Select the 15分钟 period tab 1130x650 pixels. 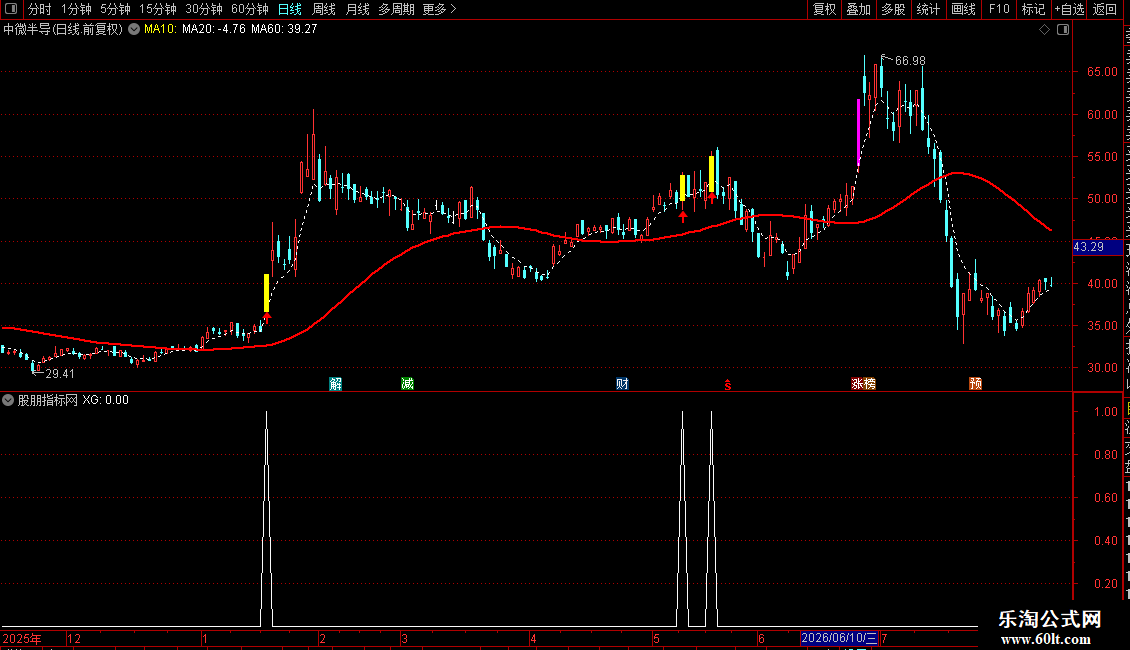(x=158, y=9)
